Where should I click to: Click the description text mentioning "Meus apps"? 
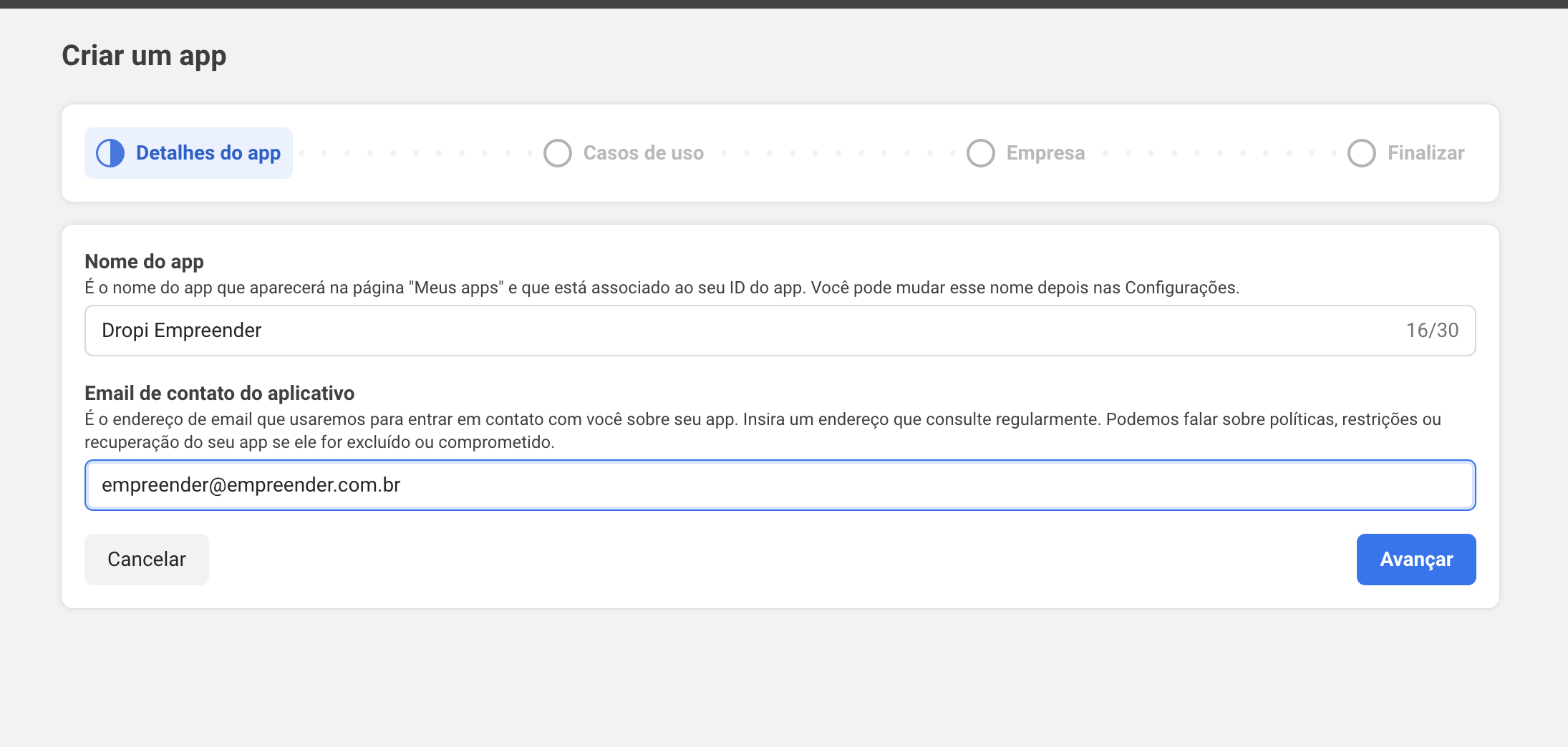click(x=662, y=288)
